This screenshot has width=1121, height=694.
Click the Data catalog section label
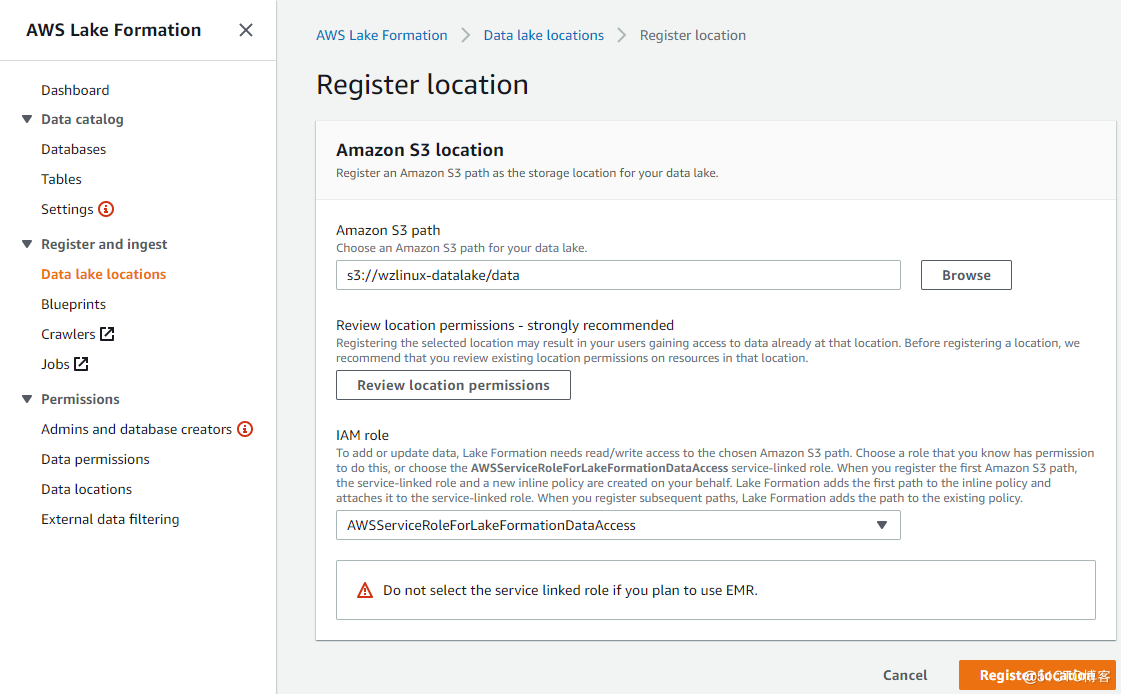[82, 119]
